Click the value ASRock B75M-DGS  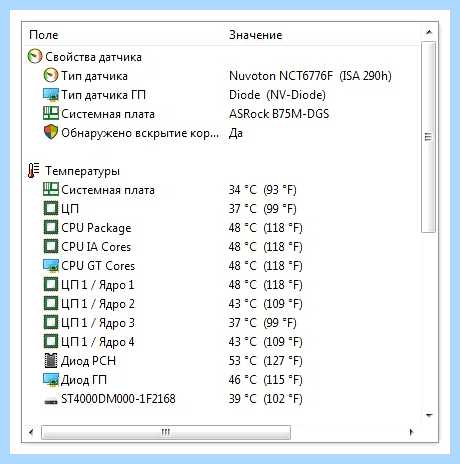[279, 114]
